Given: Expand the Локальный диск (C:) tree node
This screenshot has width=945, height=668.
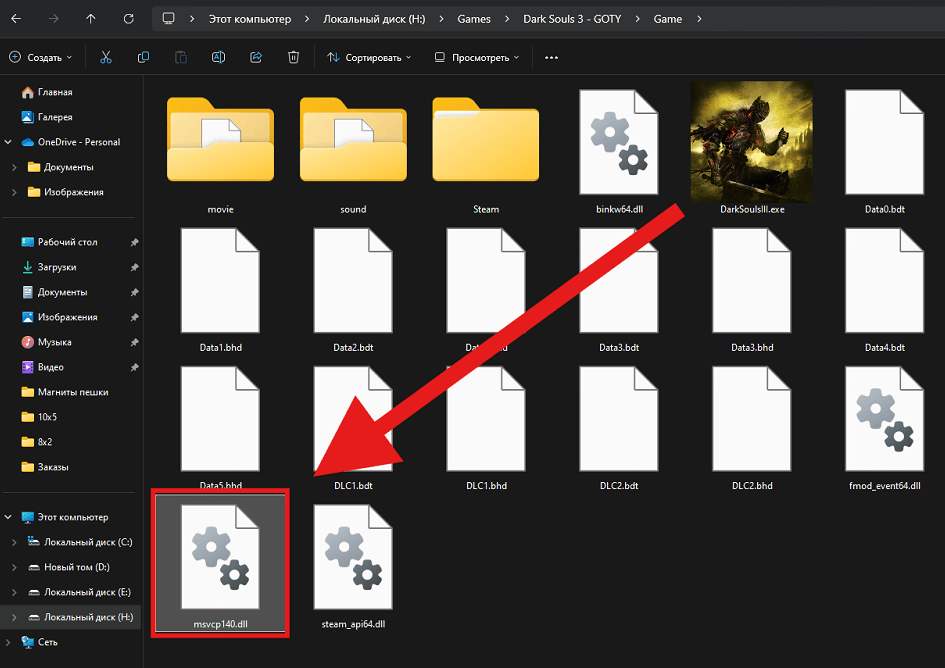Looking at the screenshot, I should pos(14,542).
